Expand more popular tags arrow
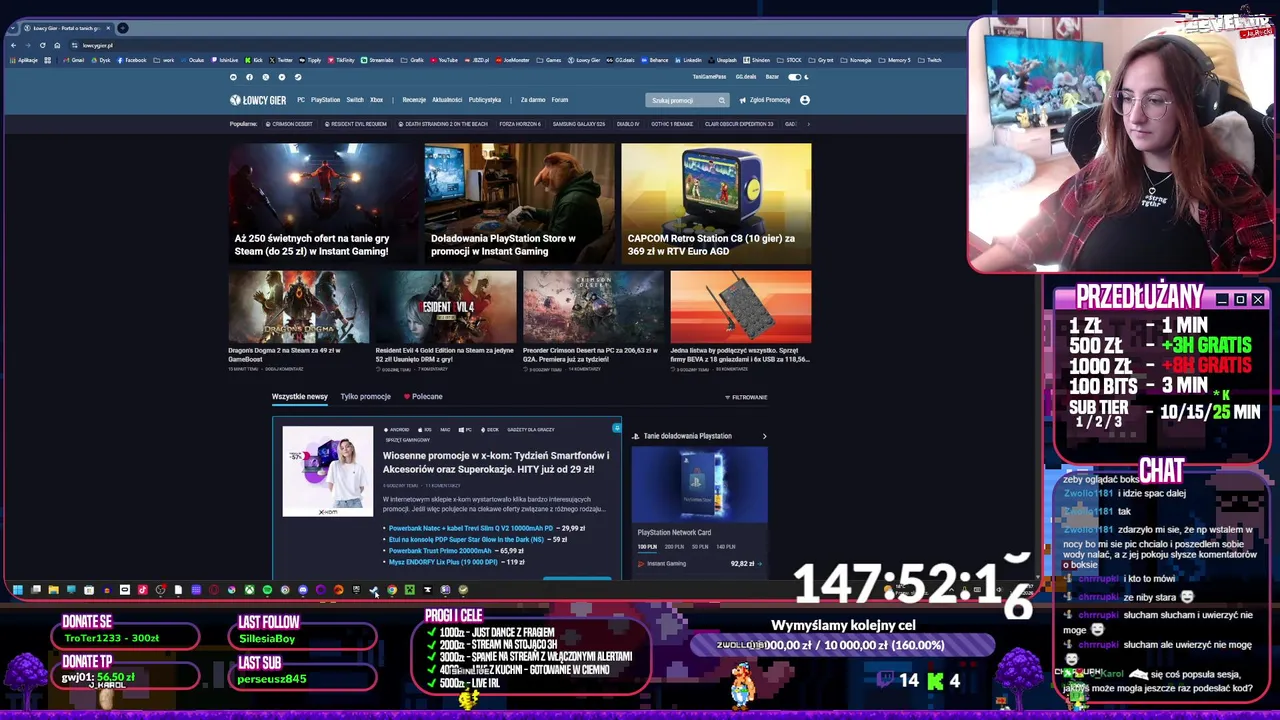1280x720 pixels. pos(808,124)
